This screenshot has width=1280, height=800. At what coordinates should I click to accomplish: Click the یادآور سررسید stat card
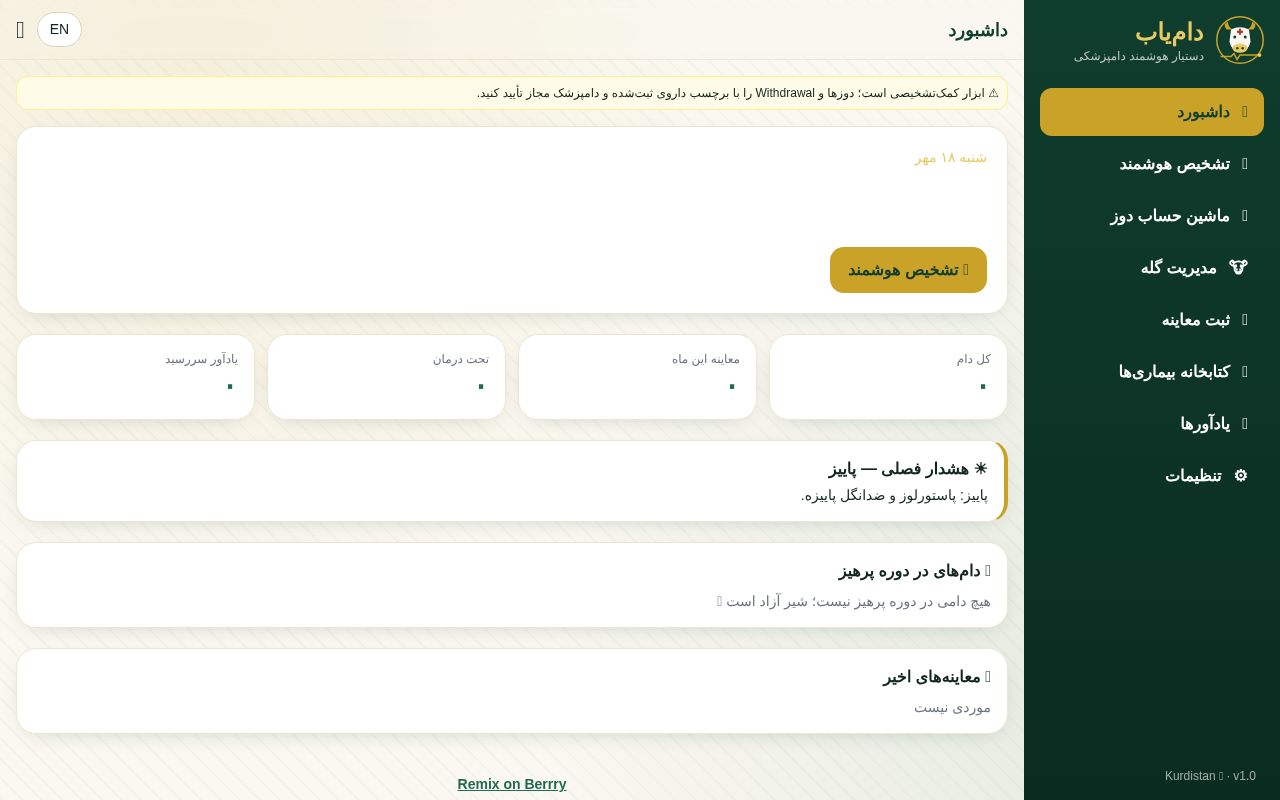click(135, 377)
